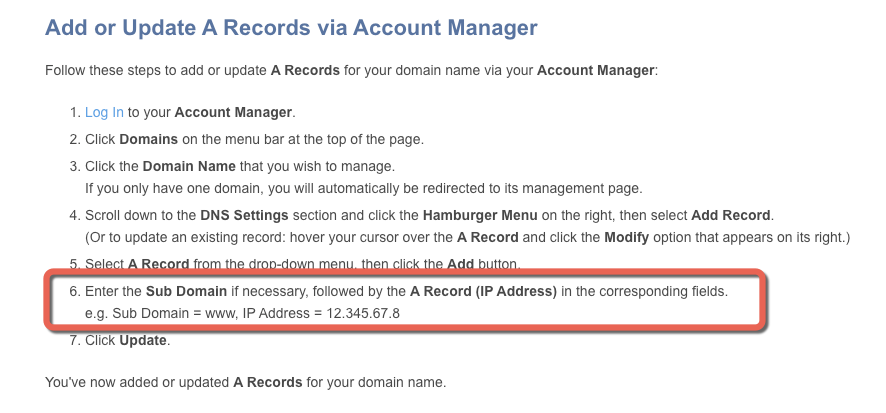
Task: Click the example line Sub Domain = www
Action: coord(242,313)
